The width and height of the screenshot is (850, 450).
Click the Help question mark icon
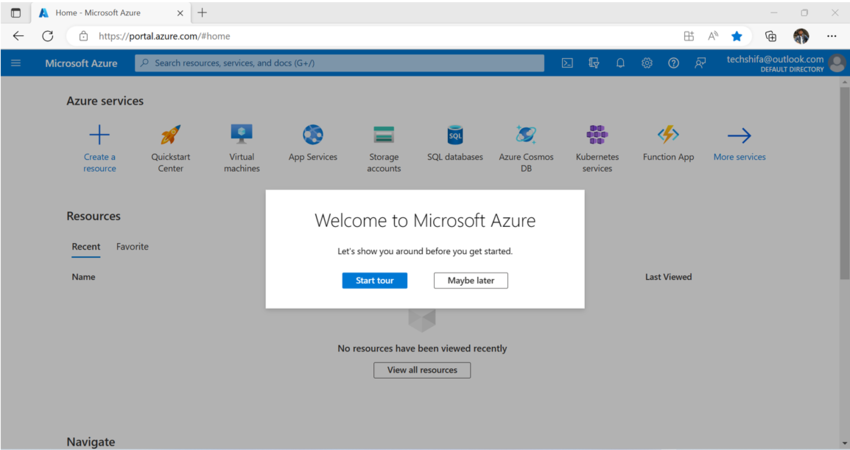pos(673,63)
